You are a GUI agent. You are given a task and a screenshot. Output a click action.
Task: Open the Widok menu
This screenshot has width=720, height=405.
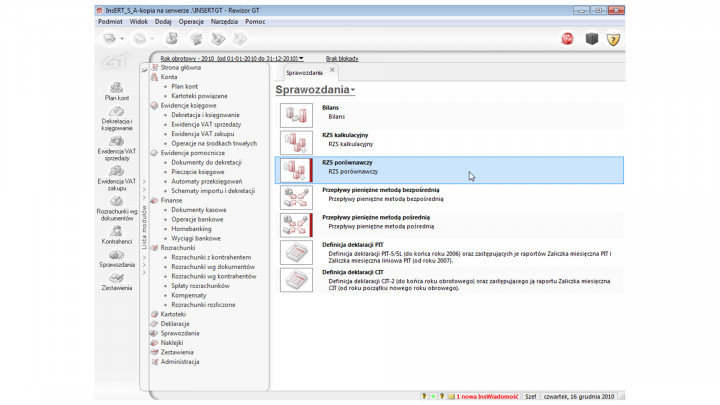(139, 22)
